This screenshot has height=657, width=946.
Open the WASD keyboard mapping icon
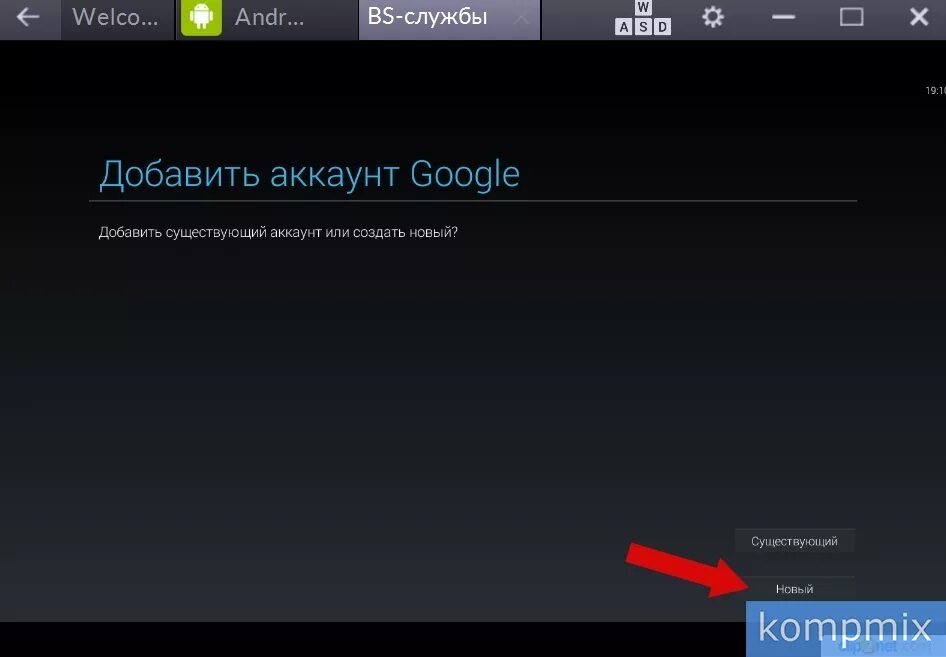point(643,17)
